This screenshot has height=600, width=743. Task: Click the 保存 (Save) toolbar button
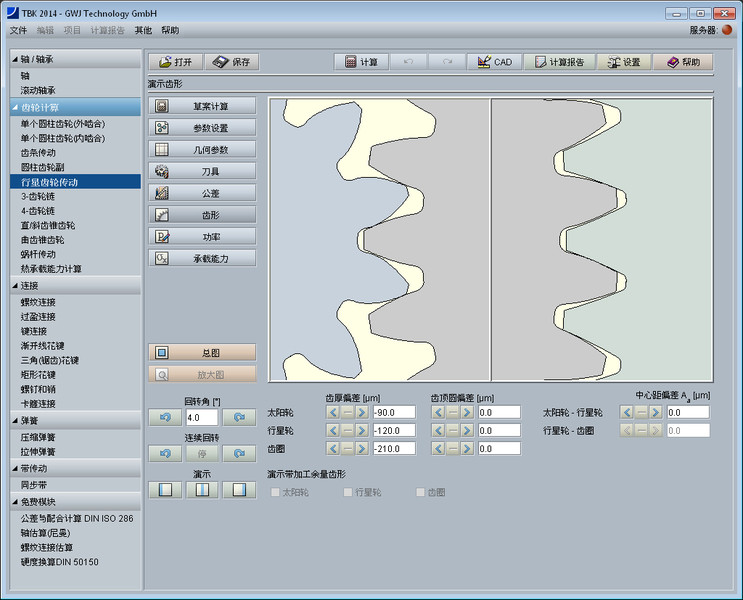click(x=232, y=62)
